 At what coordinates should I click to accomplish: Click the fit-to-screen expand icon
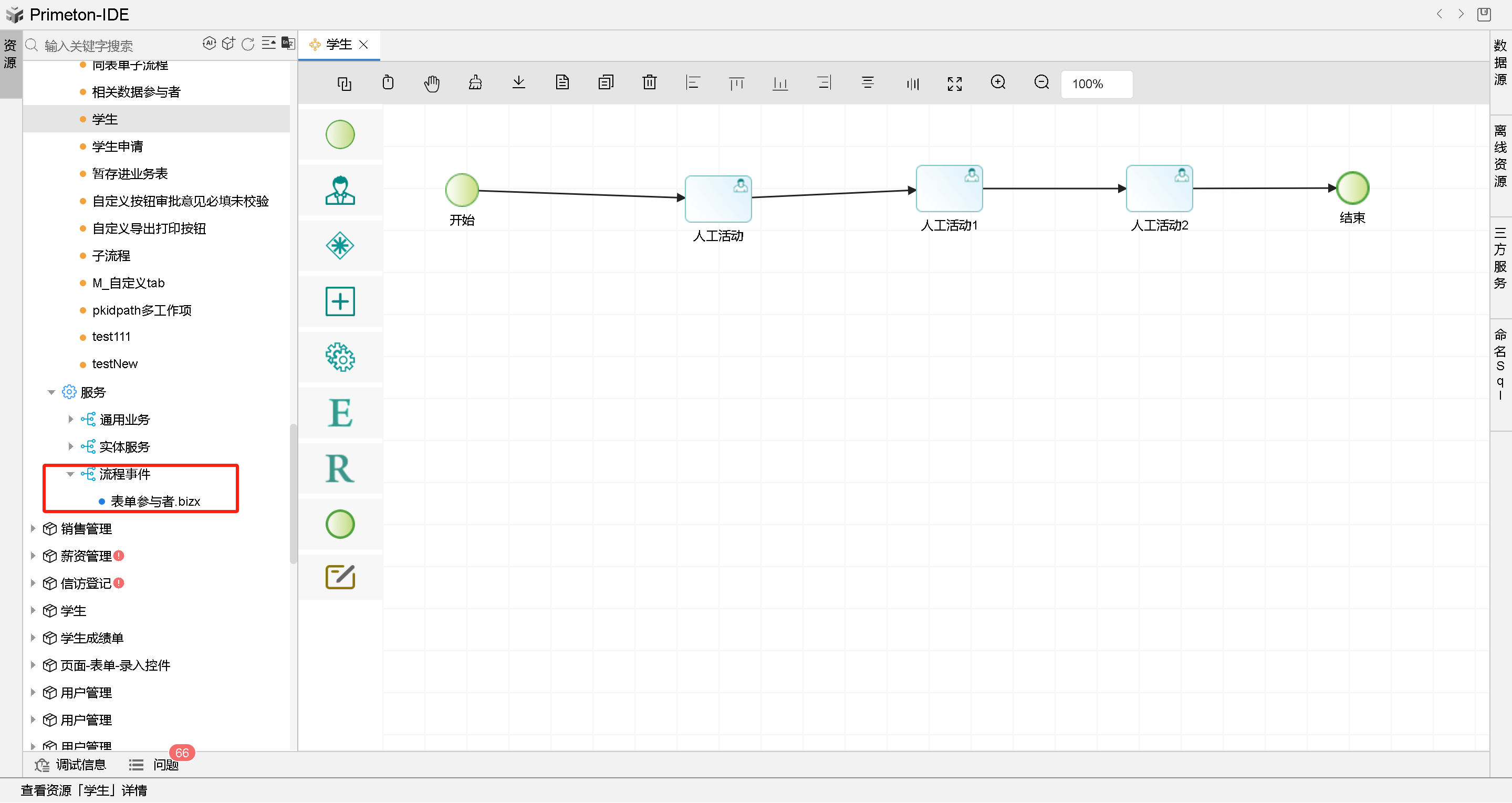click(954, 84)
